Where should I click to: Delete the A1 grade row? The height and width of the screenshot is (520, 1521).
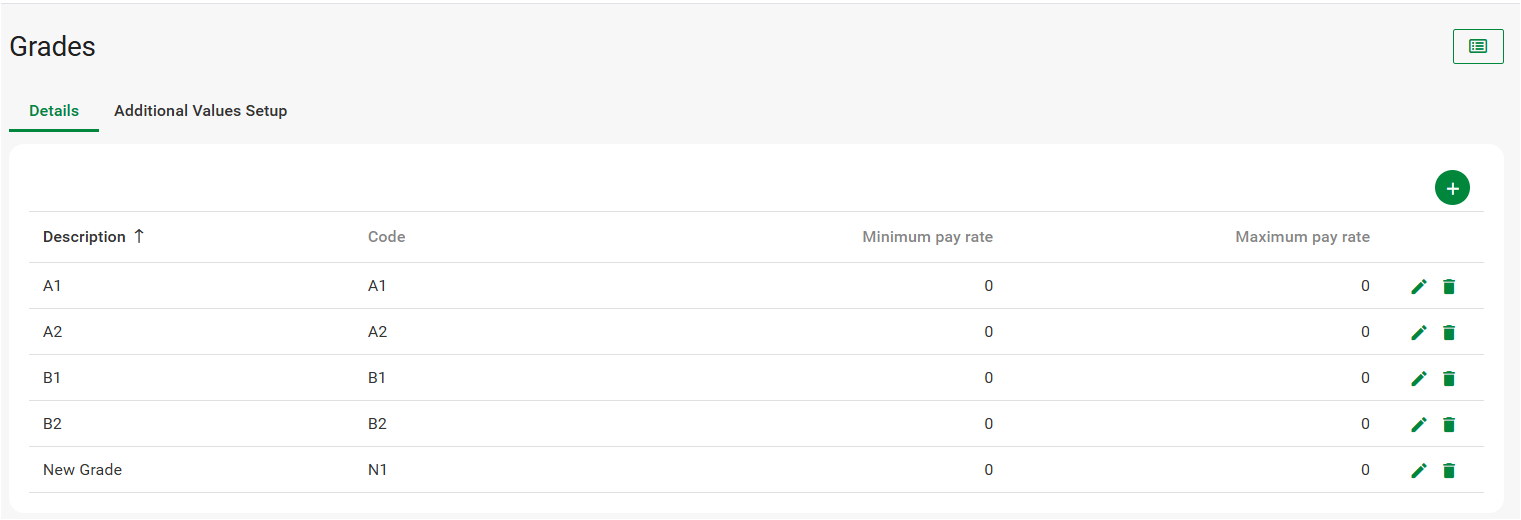point(1449,287)
